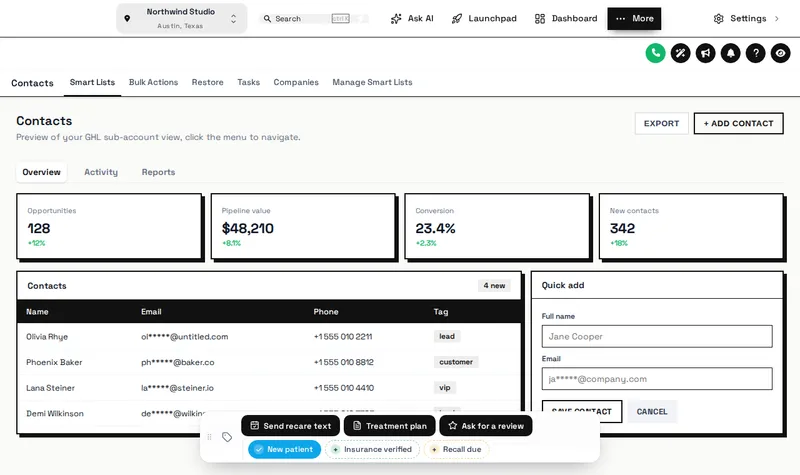The width and height of the screenshot is (800, 475).
Task: Open the Restore tab
Action: tap(208, 82)
